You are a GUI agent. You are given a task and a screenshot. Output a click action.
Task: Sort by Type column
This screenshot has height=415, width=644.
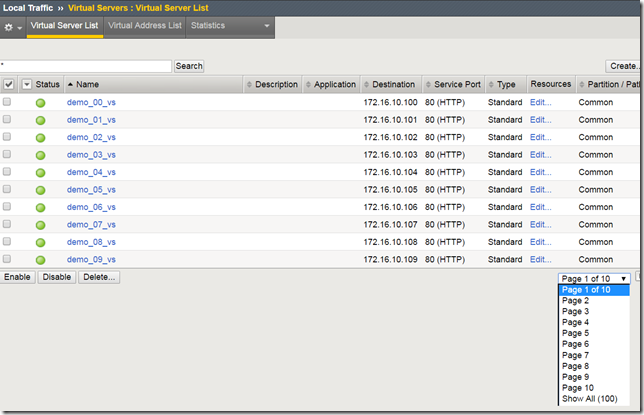[502, 84]
